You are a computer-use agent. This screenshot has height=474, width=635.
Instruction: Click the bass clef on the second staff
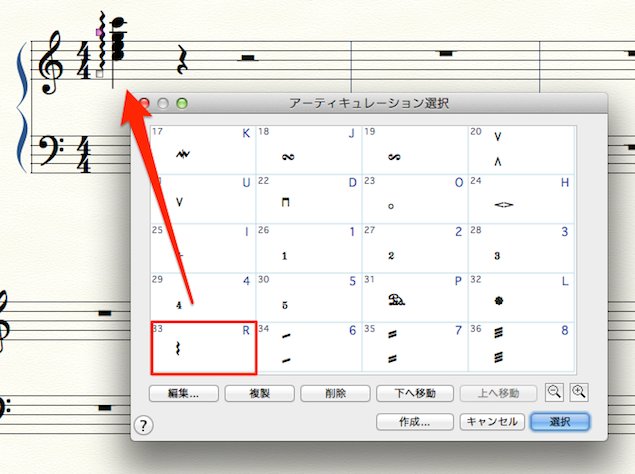pyautogui.click(x=51, y=151)
